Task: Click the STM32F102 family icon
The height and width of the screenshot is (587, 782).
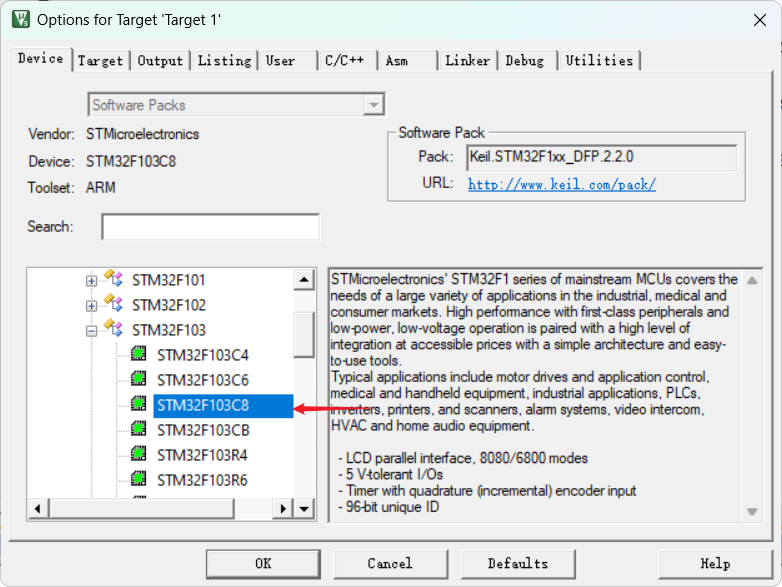Action: click(x=113, y=303)
